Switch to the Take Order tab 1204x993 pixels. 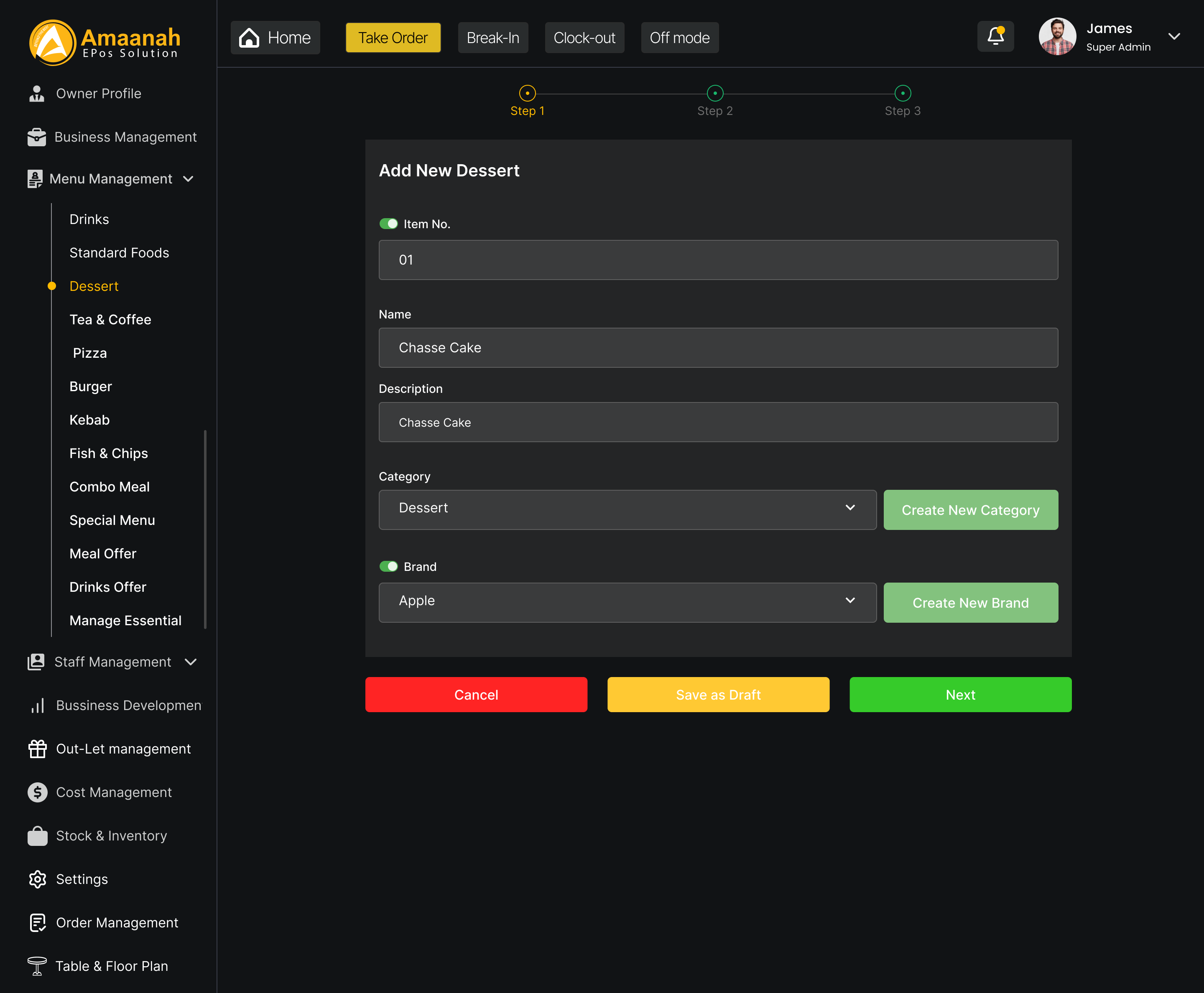pos(393,37)
